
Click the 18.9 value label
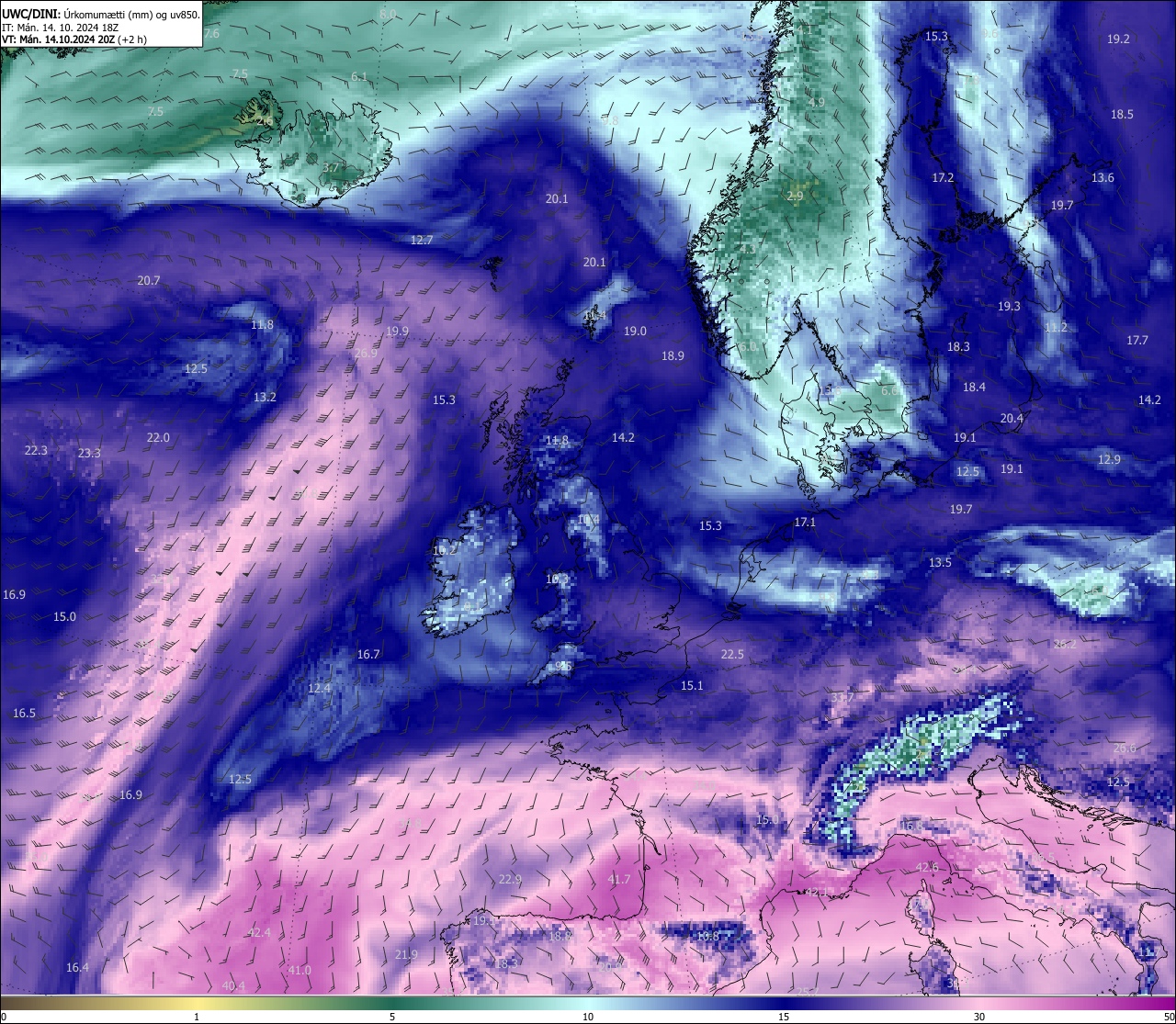[x=673, y=355]
